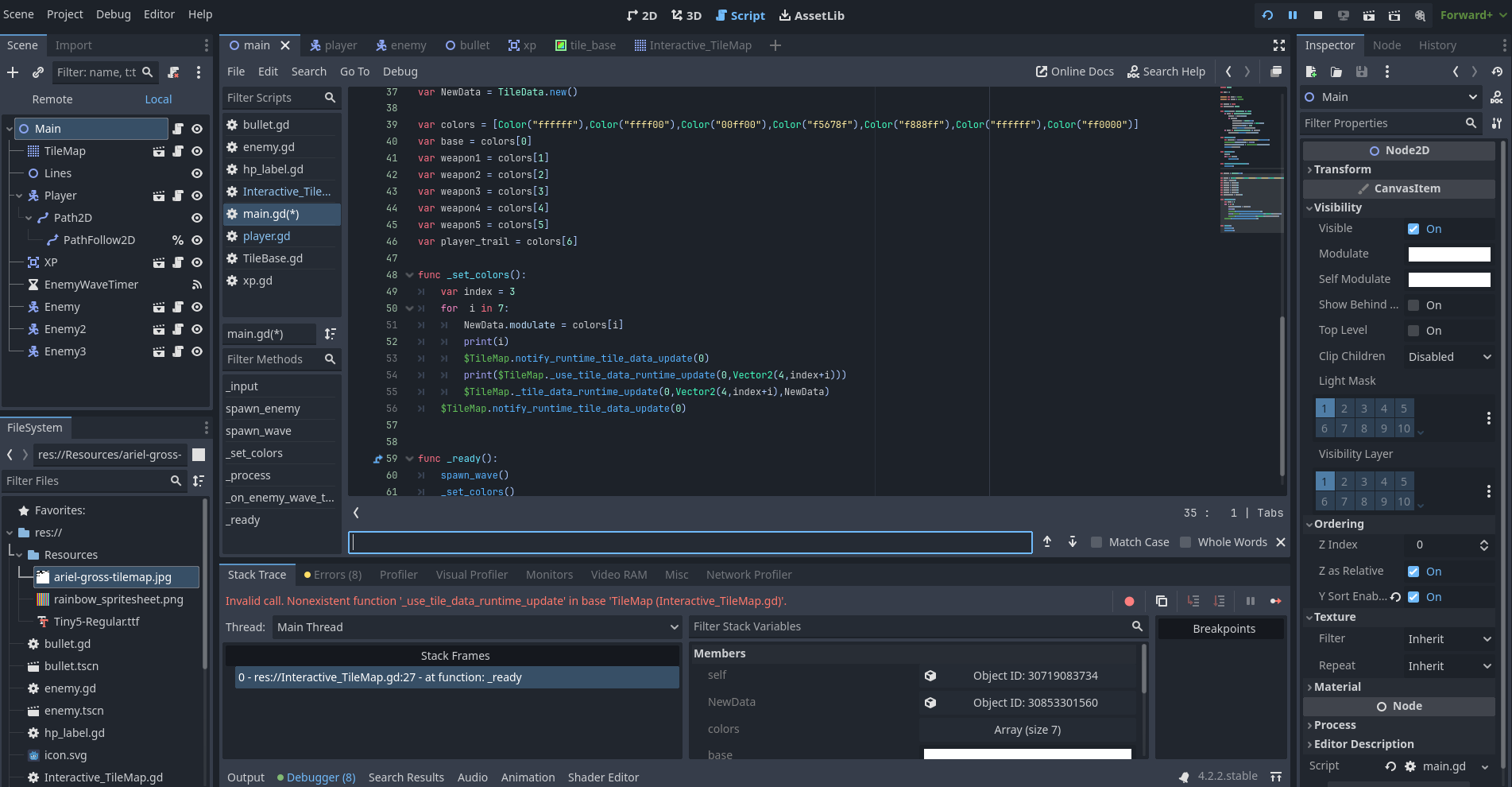Click the red Skip Breakpoints button

point(1129,601)
